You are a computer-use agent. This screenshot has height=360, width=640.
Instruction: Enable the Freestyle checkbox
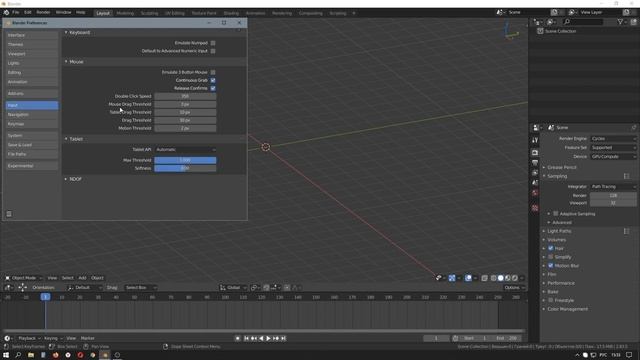[x=551, y=300]
